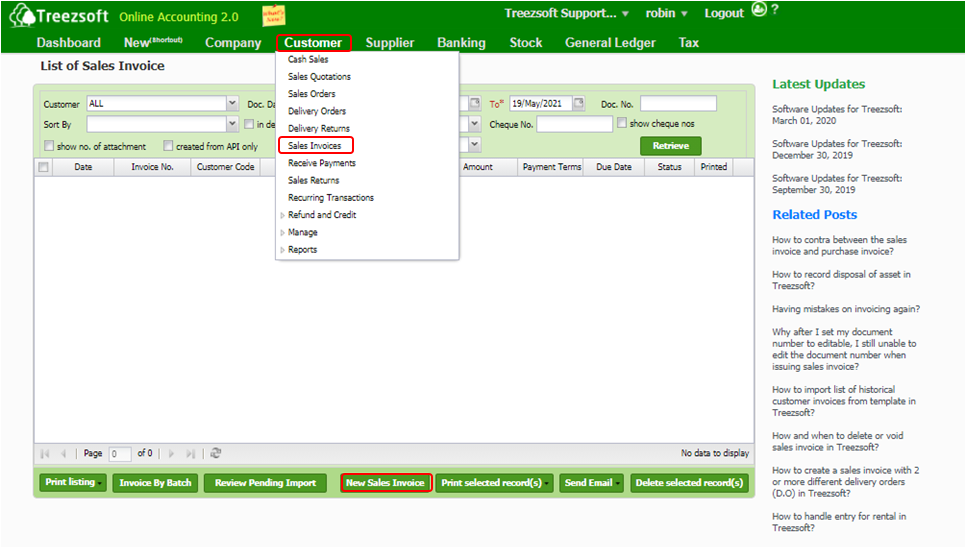Screen dimensions: 967x547
Task: Select Sales Invoices menu item
Action: pos(315,146)
